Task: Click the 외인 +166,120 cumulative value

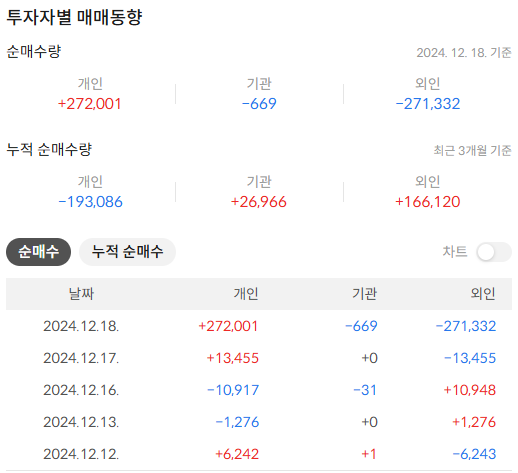Action: [x=428, y=202]
